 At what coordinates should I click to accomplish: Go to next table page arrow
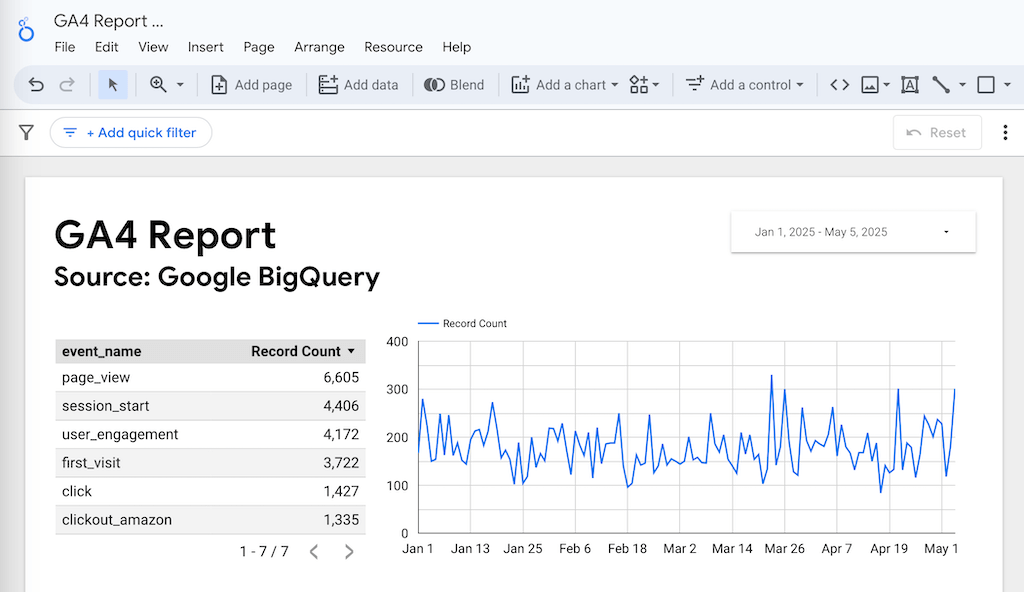point(349,552)
